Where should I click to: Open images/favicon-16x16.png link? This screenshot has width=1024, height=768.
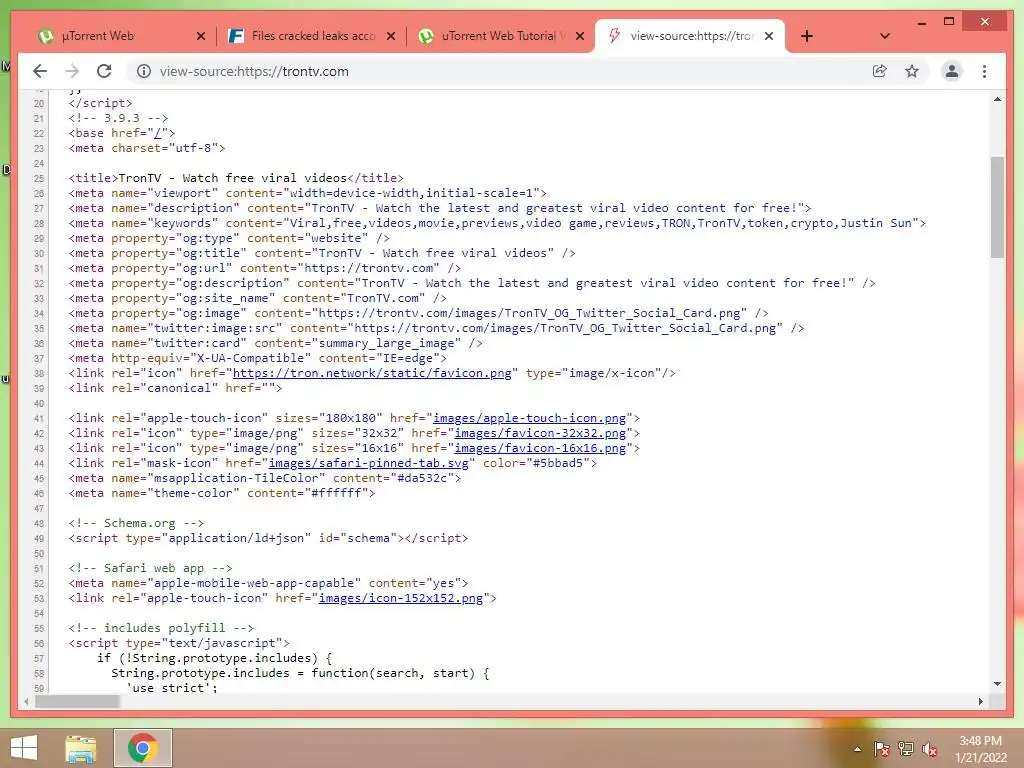click(540, 449)
